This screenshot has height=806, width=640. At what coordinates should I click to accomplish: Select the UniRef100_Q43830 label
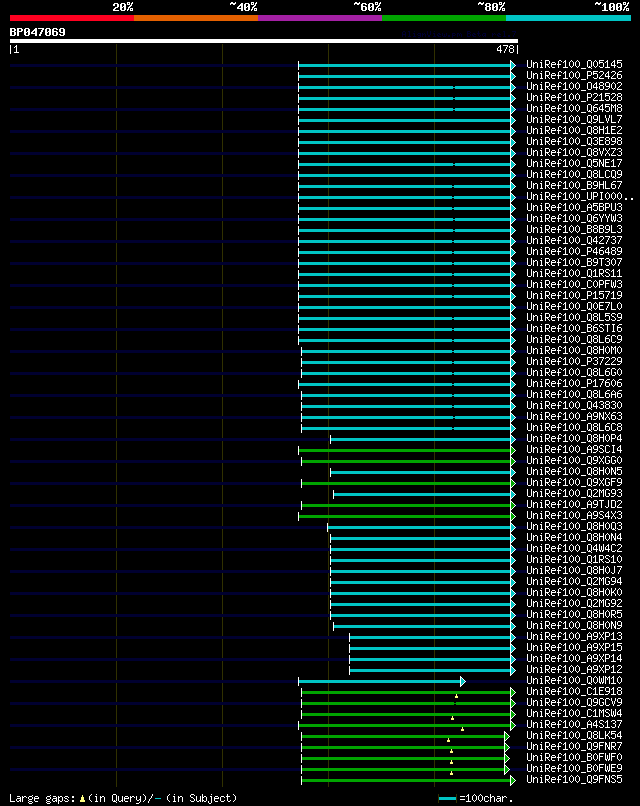574,405
